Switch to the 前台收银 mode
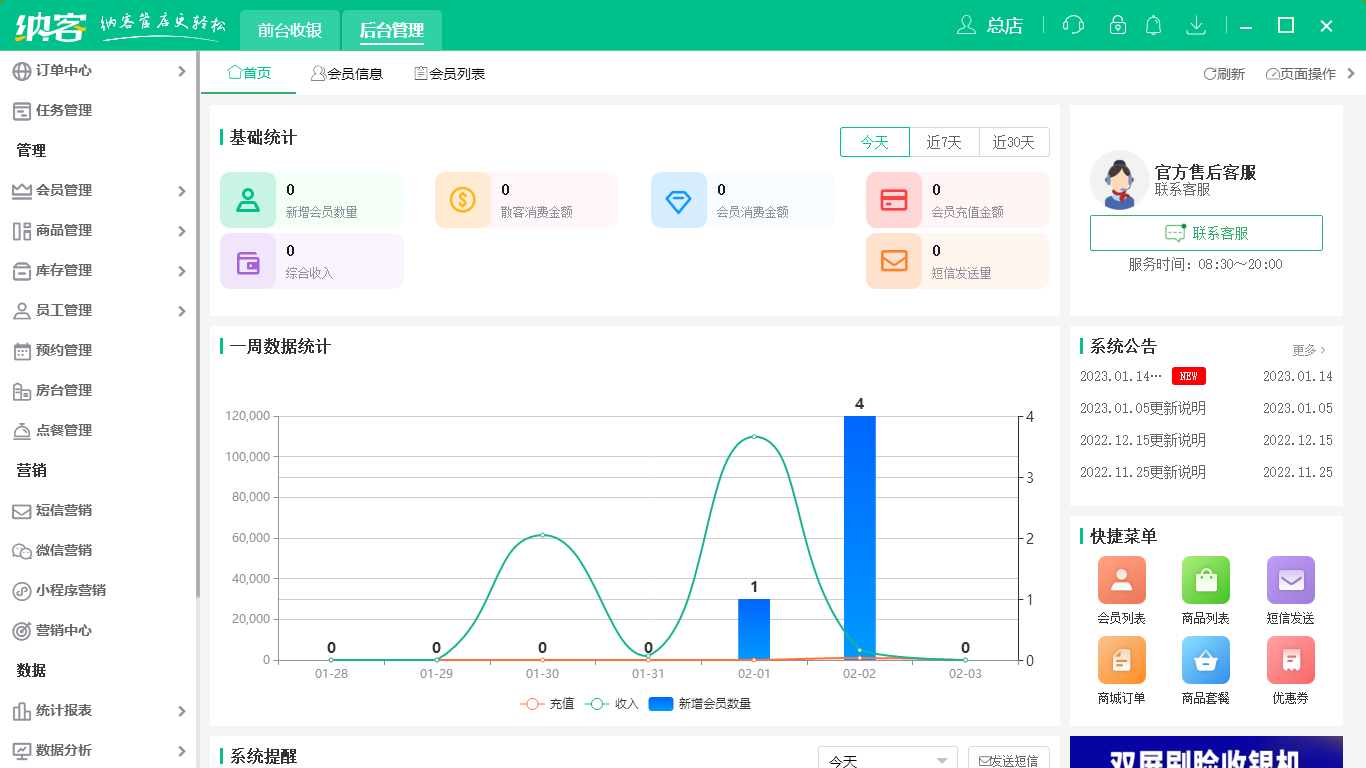Image resolution: width=1366 pixels, height=768 pixels. tap(287, 30)
